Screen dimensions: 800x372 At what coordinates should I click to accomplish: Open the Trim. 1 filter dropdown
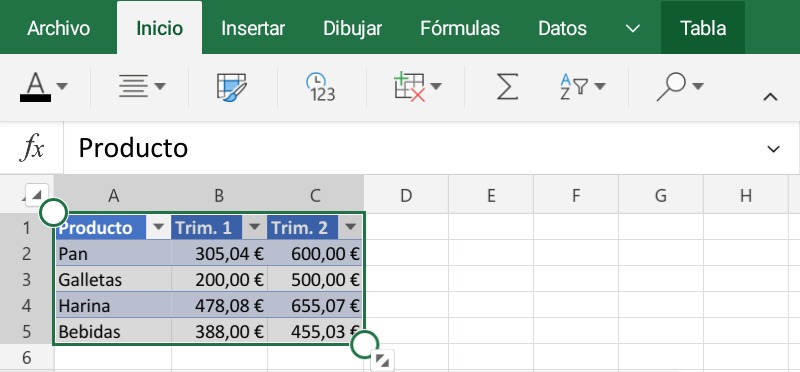click(x=255, y=227)
